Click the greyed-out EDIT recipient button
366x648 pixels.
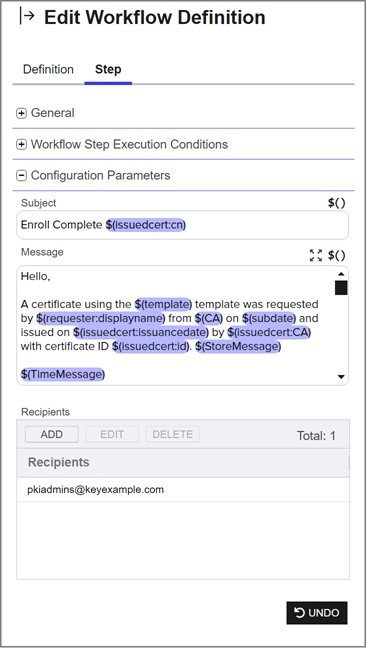click(112, 434)
